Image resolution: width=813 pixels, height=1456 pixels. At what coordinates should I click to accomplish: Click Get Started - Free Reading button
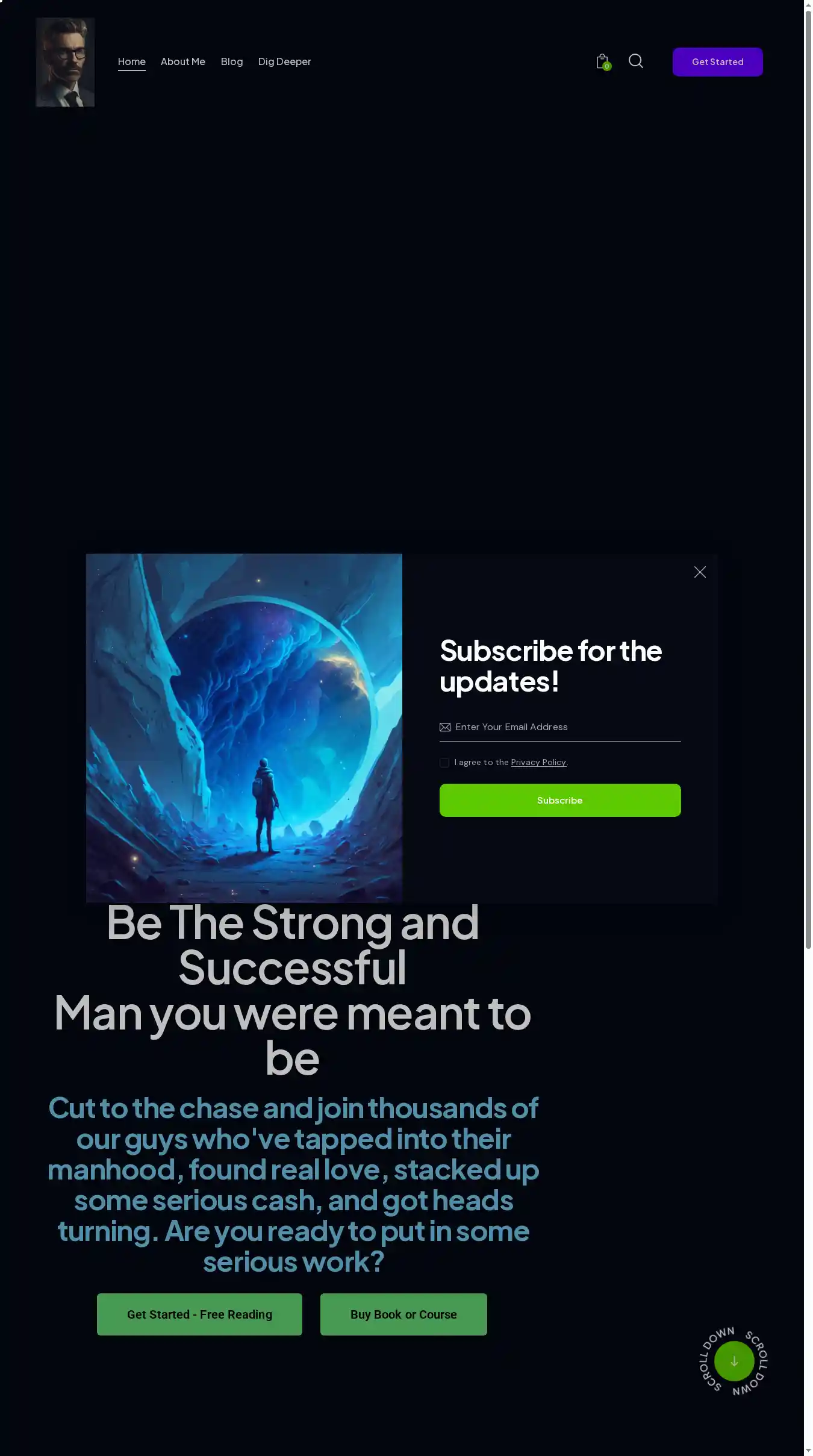pyautogui.click(x=199, y=1314)
